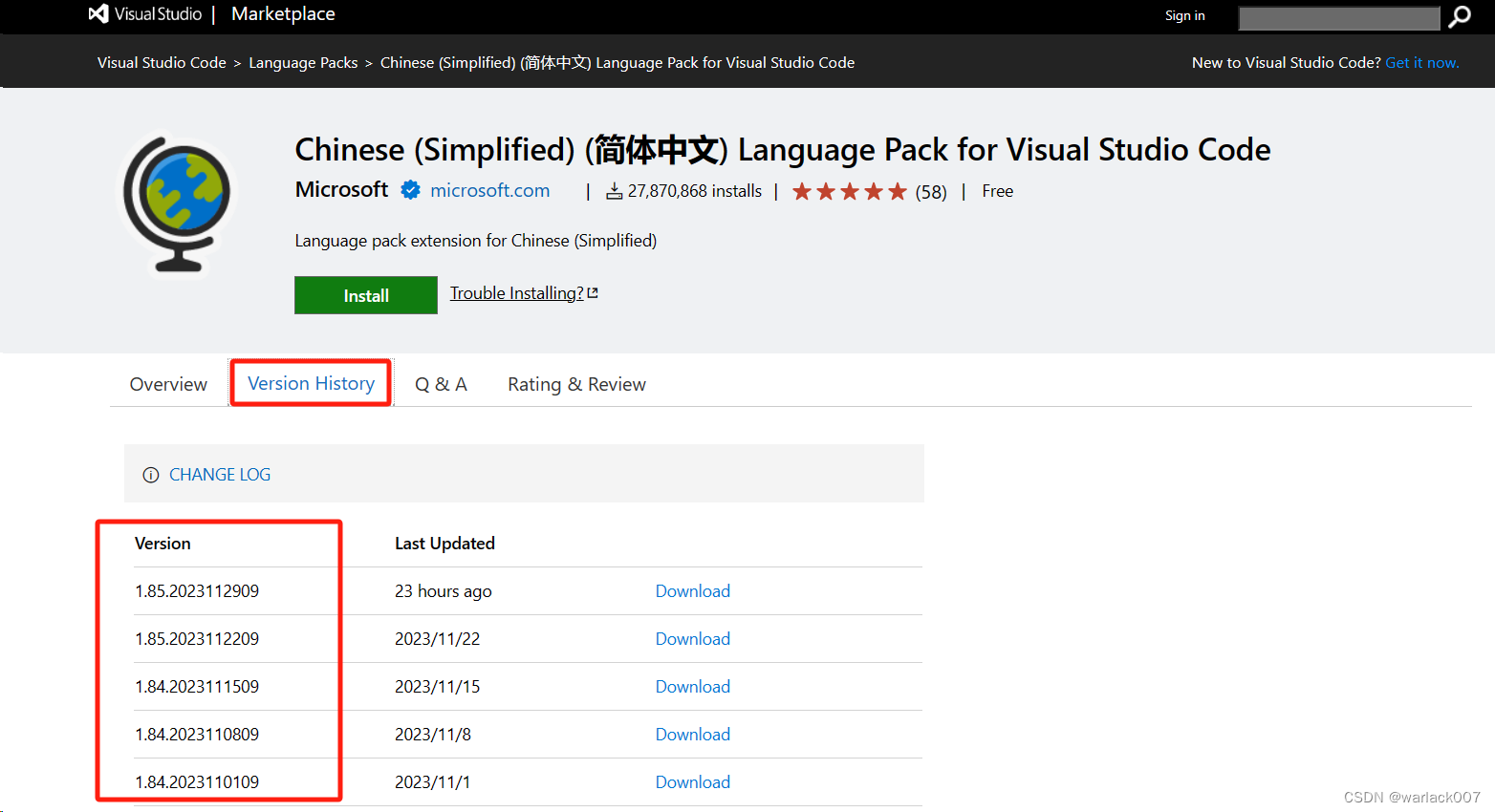1495x812 pixels.
Task: Click the 2023/11/15 date cell
Action: tap(438, 687)
